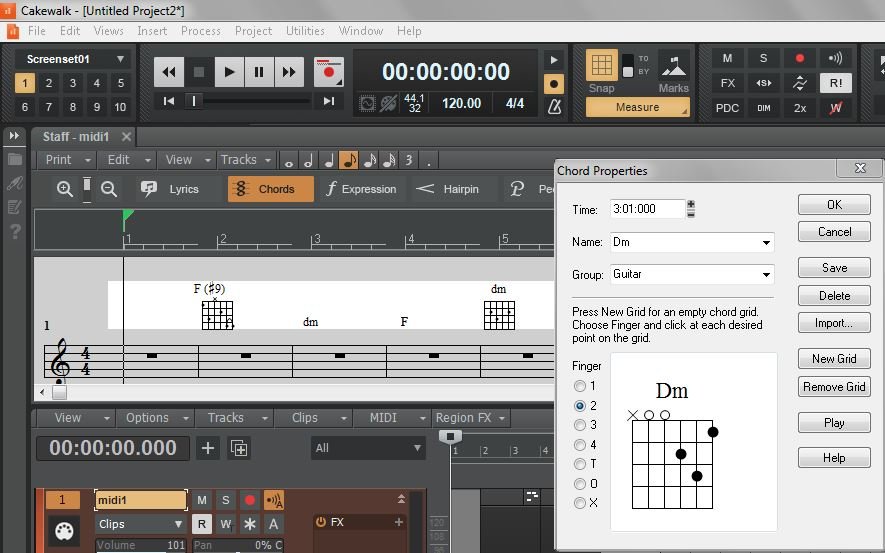Open the chord Name dropdown
This screenshot has height=553, width=885.
point(766,242)
